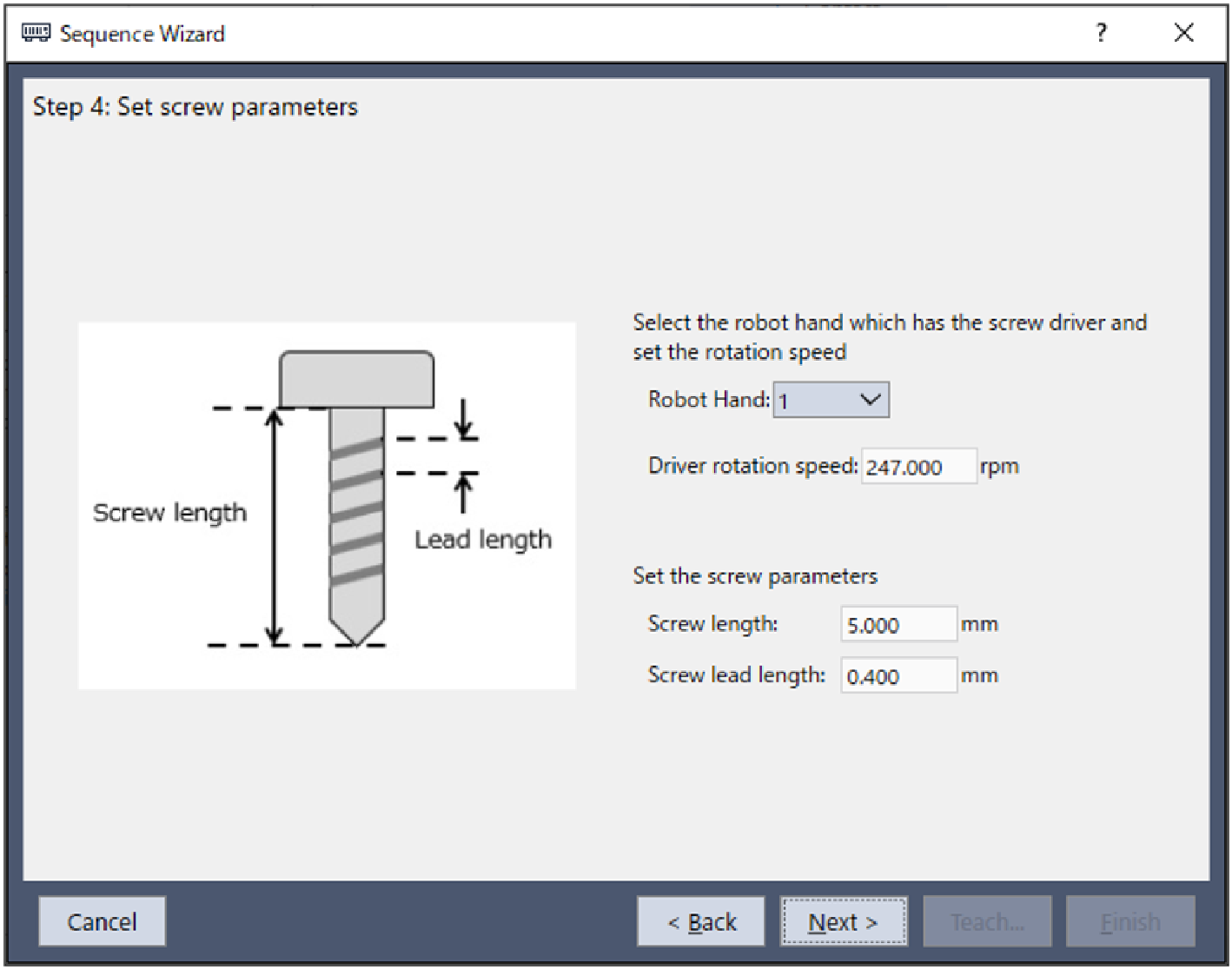
Task: Open help with the question mark button
Action: [1101, 33]
